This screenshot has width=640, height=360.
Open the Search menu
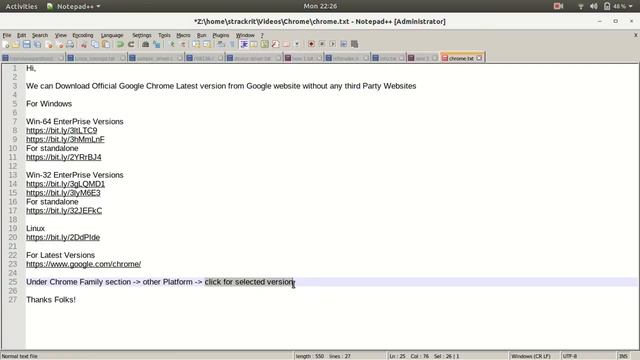click(40, 36)
